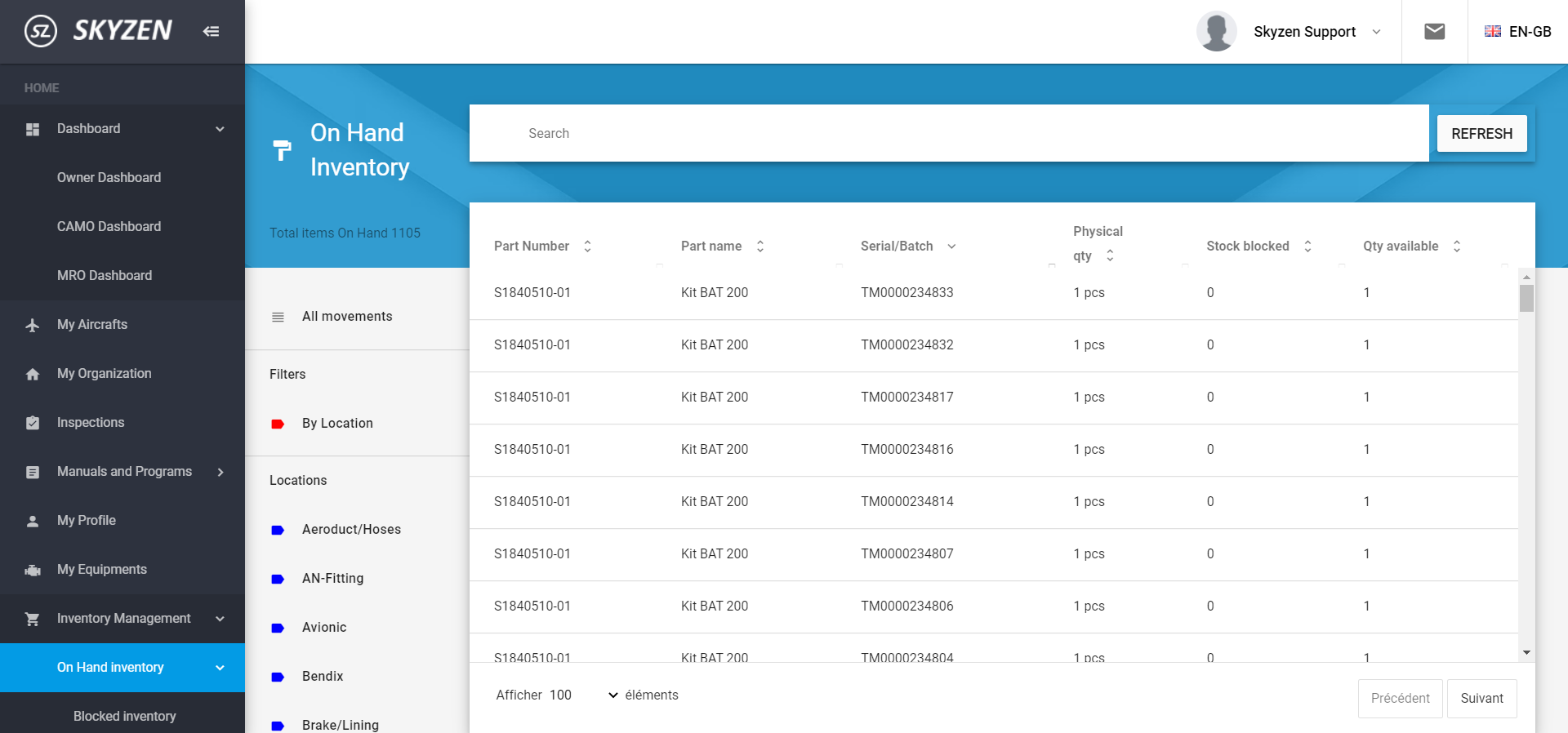Click the Manuals and Programs document icon
Viewport: 1568px width, 733px height.
pyautogui.click(x=33, y=472)
